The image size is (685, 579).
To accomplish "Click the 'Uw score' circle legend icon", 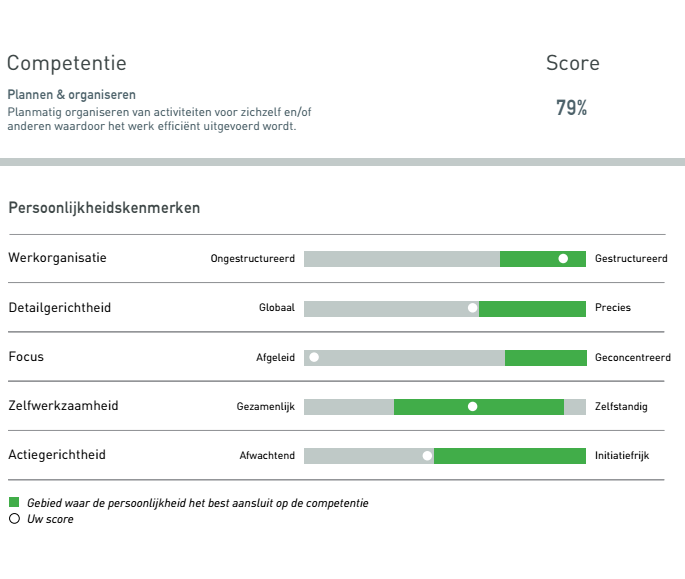I will [14, 519].
